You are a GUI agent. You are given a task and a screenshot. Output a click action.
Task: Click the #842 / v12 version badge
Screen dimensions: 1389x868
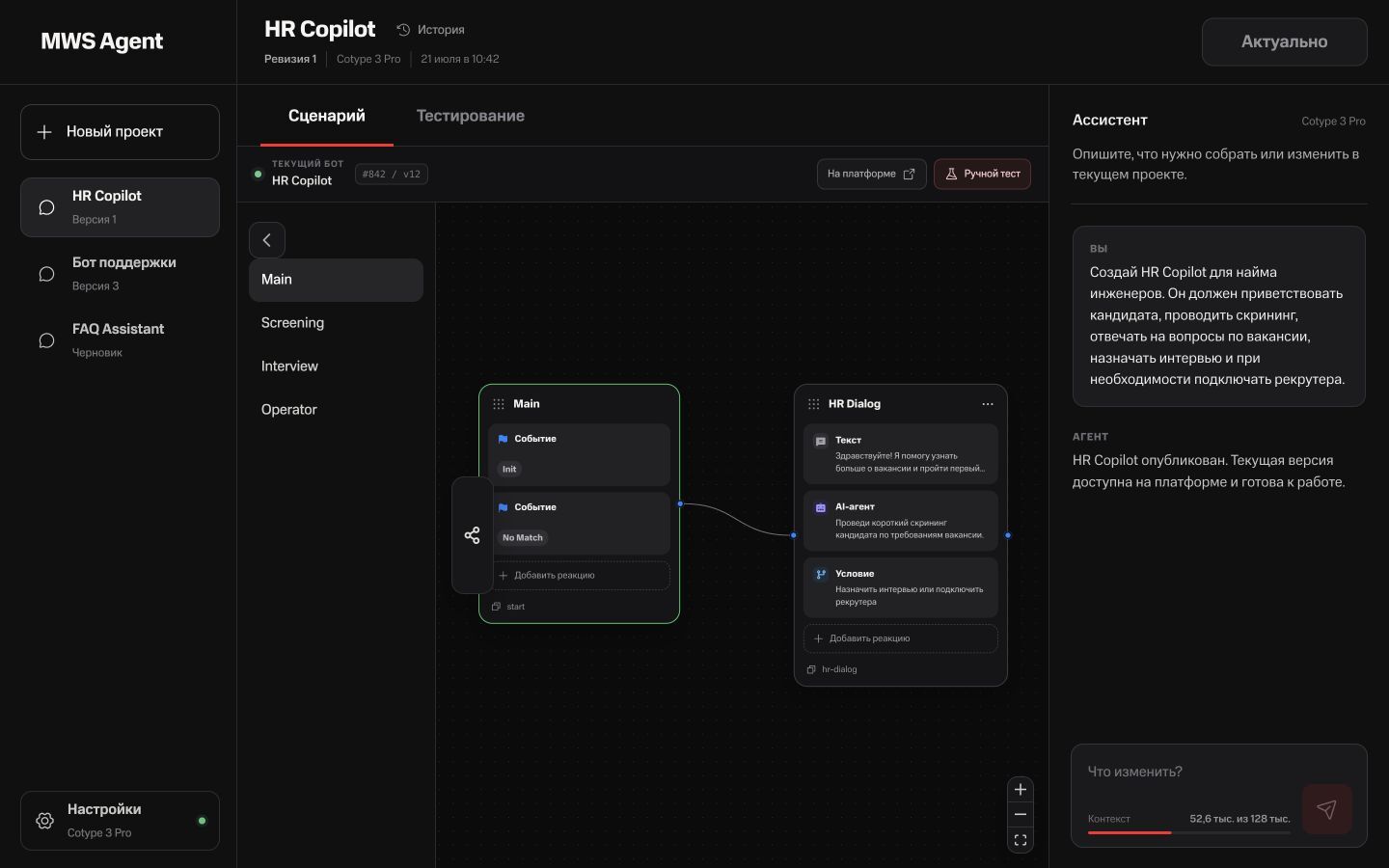(392, 175)
